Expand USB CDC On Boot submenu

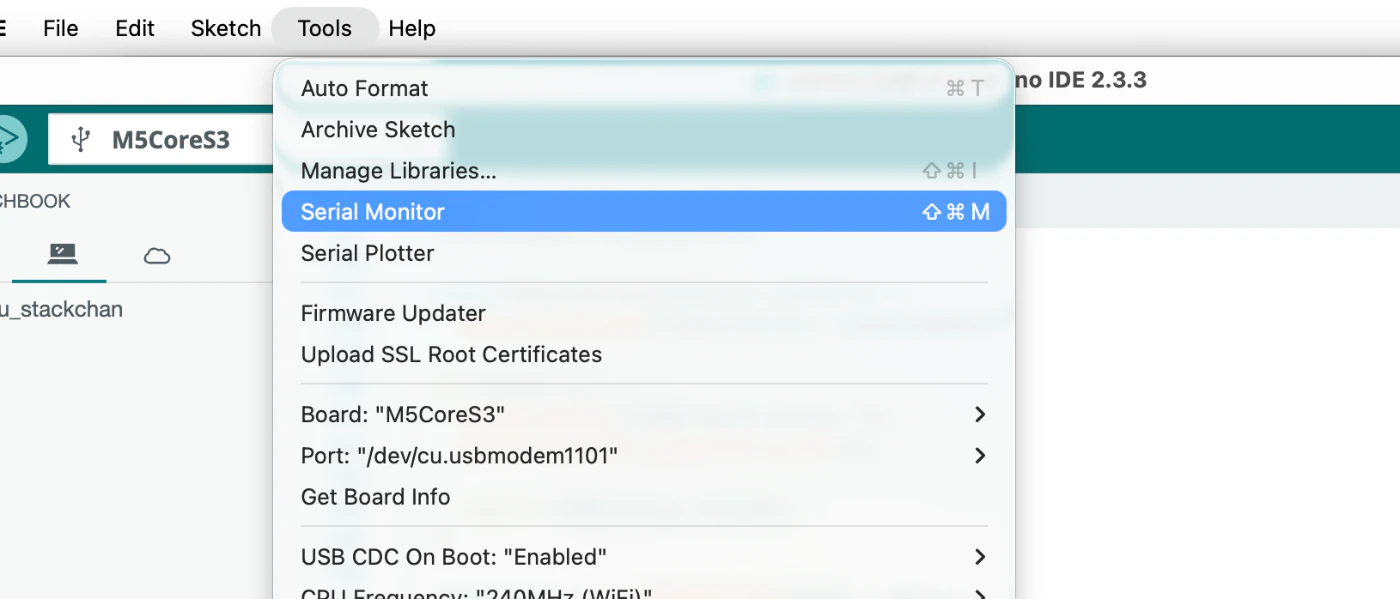click(x=644, y=557)
